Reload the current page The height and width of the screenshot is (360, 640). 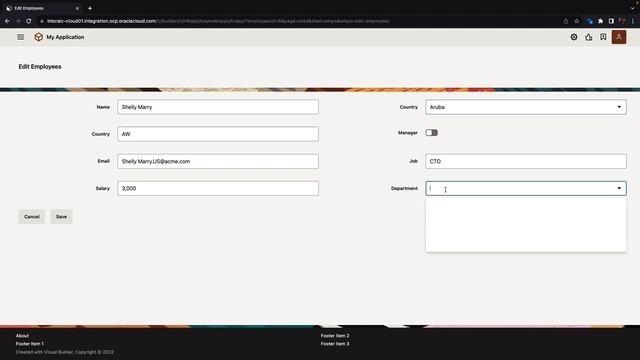click(29, 21)
